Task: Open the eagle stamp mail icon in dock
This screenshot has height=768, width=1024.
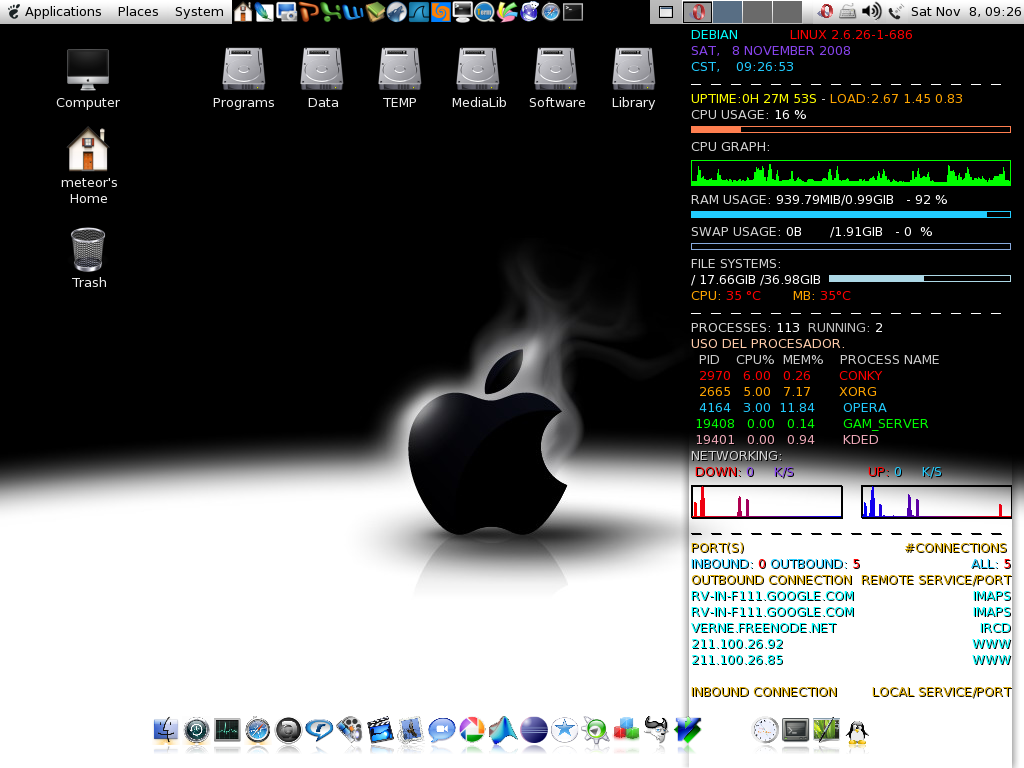Action: coord(411,730)
